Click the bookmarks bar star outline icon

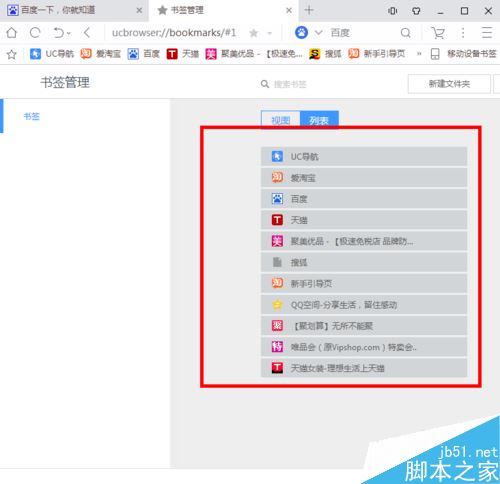point(12,54)
